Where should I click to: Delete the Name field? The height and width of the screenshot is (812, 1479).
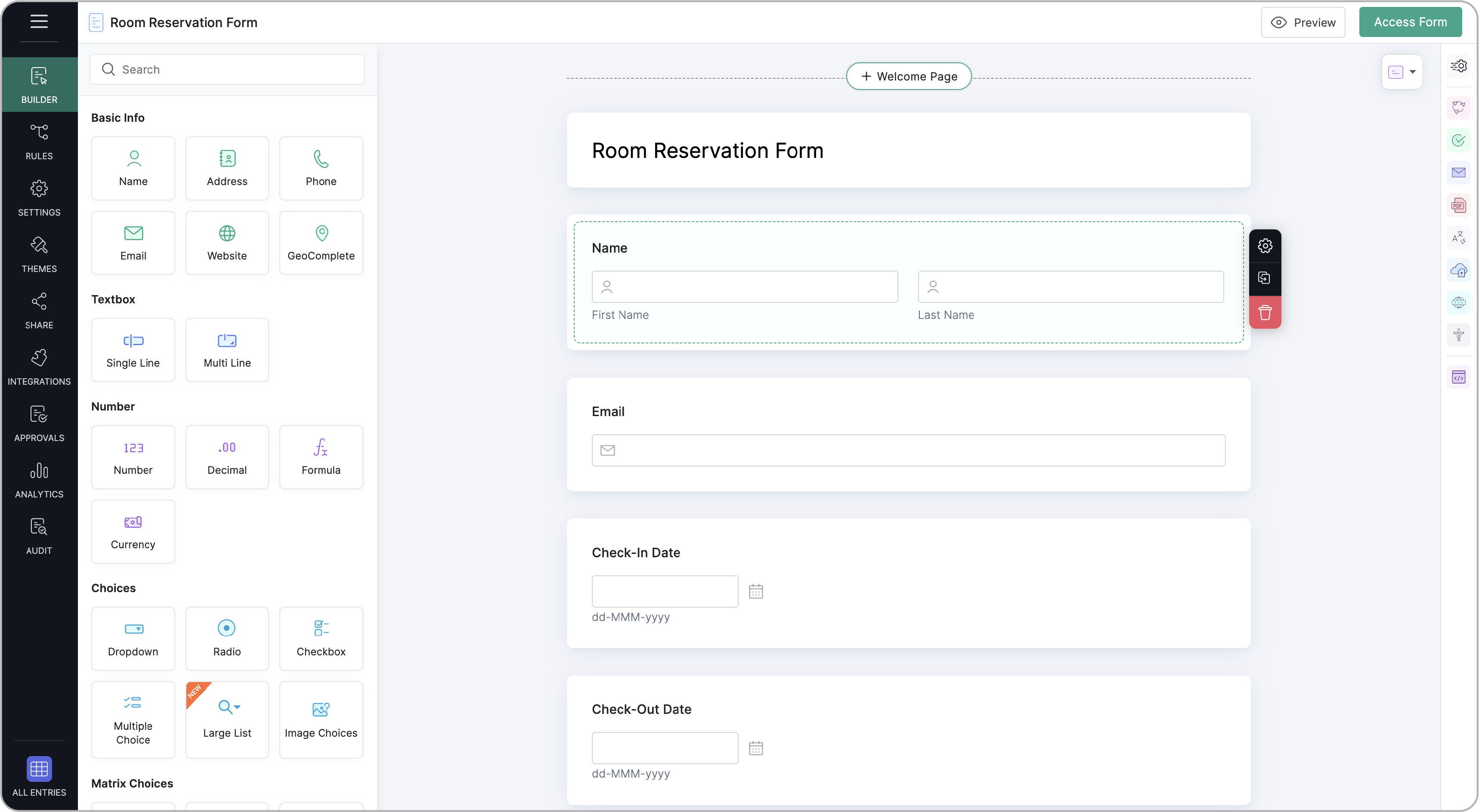[x=1265, y=313]
